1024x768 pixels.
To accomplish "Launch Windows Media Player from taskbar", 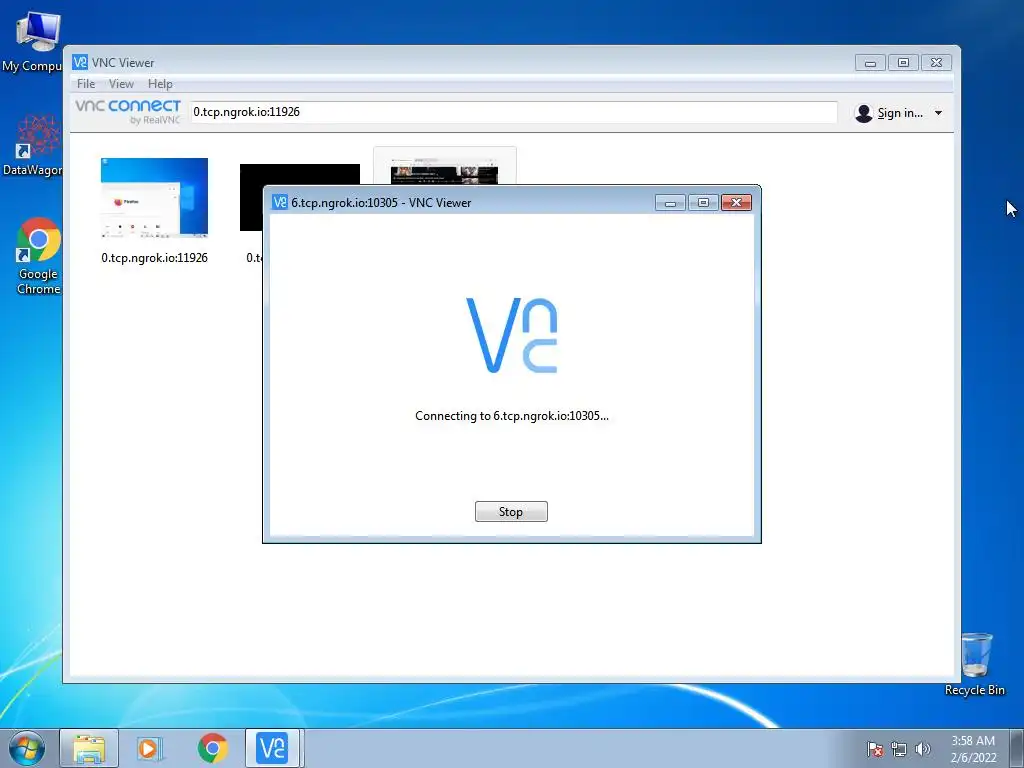I will (150, 748).
